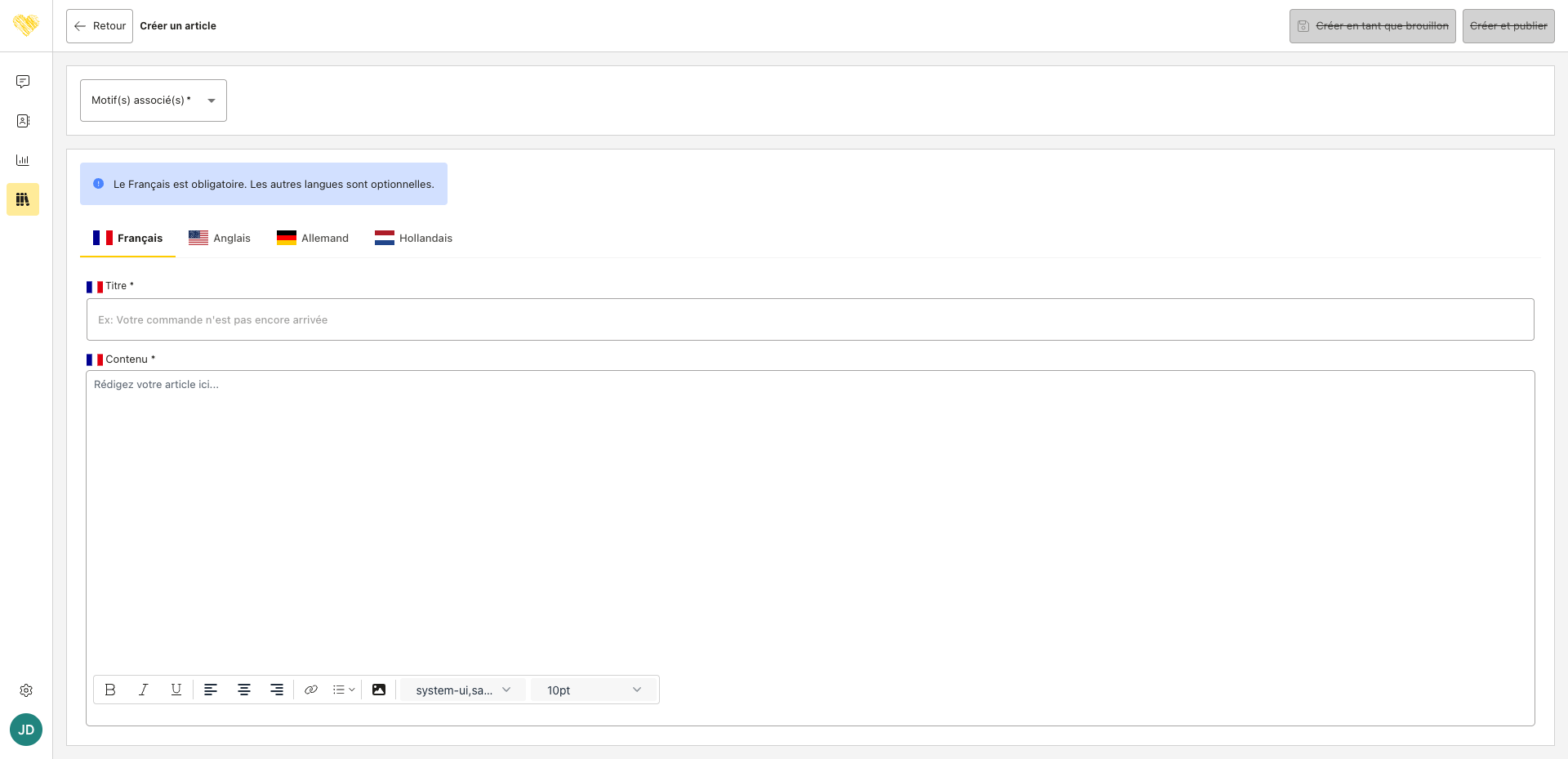Image resolution: width=1568 pixels, height=759 pixels.
Task: Expand the Motif(s) associé(s) dropdown
Action: coord(154,100)
